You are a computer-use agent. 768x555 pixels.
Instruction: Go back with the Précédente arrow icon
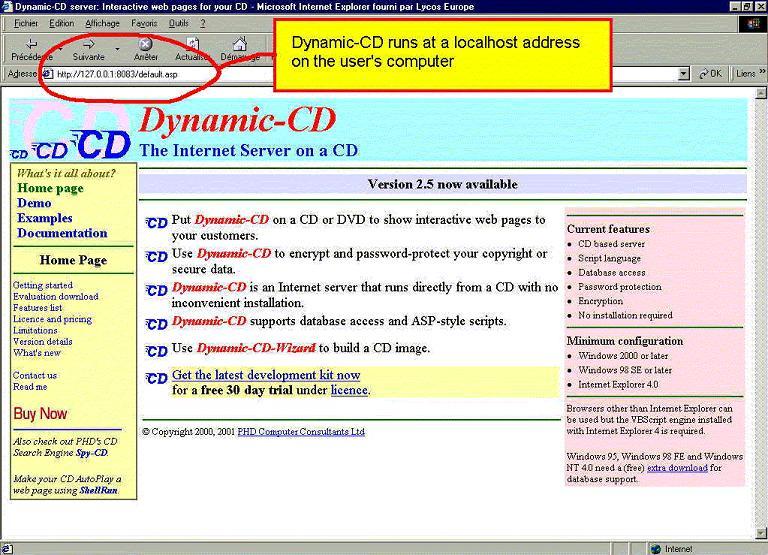click(x=31, y=45)
